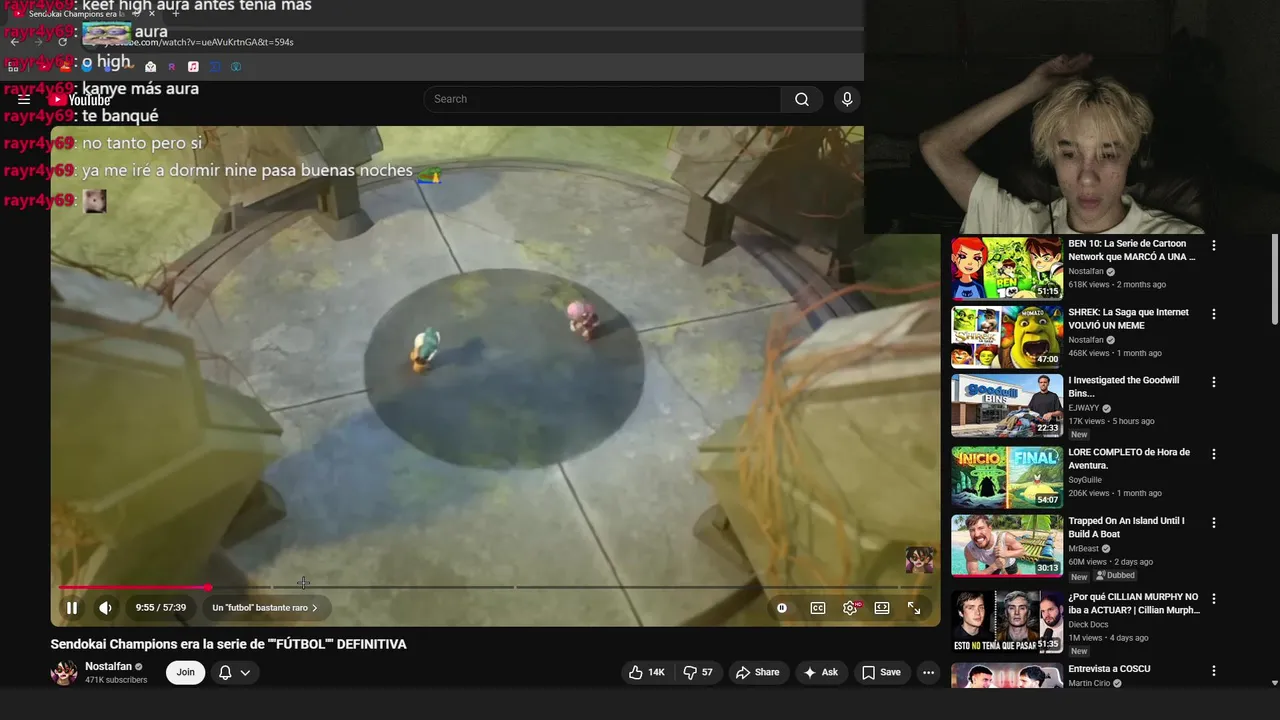The image size is (1280, 720).
Task: Click the video title 'Sendokai Champions era la serie'
Action: 229,644
